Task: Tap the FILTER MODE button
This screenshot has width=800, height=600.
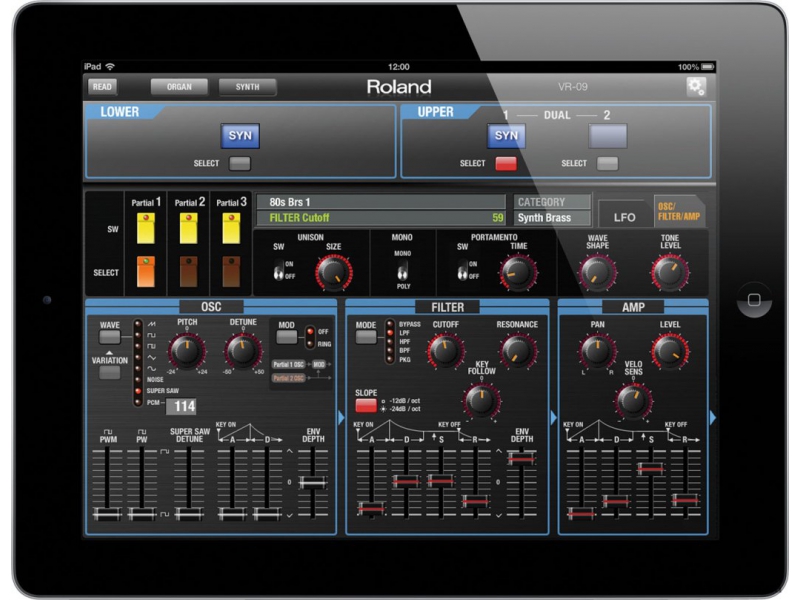Action: click(x=366, y=338)
